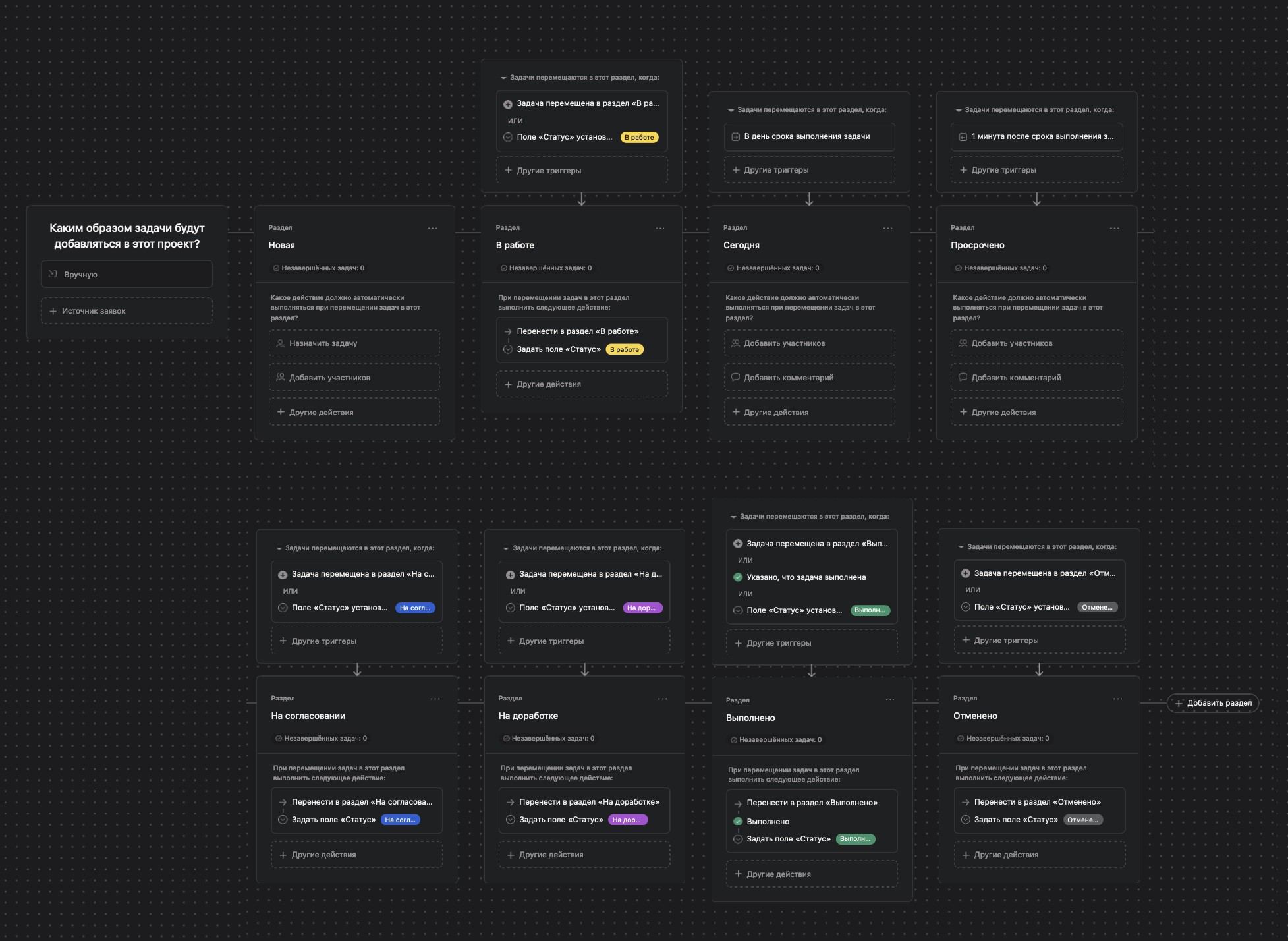Image resolution: width=1288 pixels, height=941 pixels.
Task: Collapse triggers header above «В работе» section
Action: pyautogui.click(x=503, y=78)
